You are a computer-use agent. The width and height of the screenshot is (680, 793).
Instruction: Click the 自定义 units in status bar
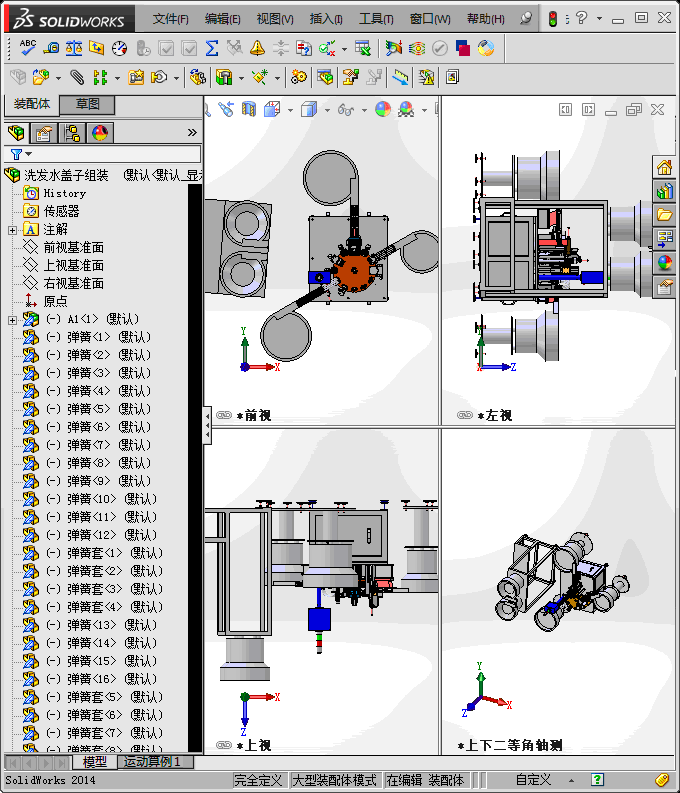tap(533, 780)
